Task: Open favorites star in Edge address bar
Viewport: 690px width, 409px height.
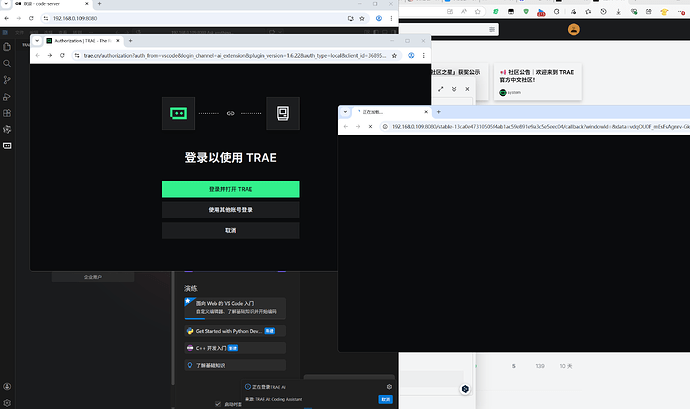Action: (x=477, y=12)
